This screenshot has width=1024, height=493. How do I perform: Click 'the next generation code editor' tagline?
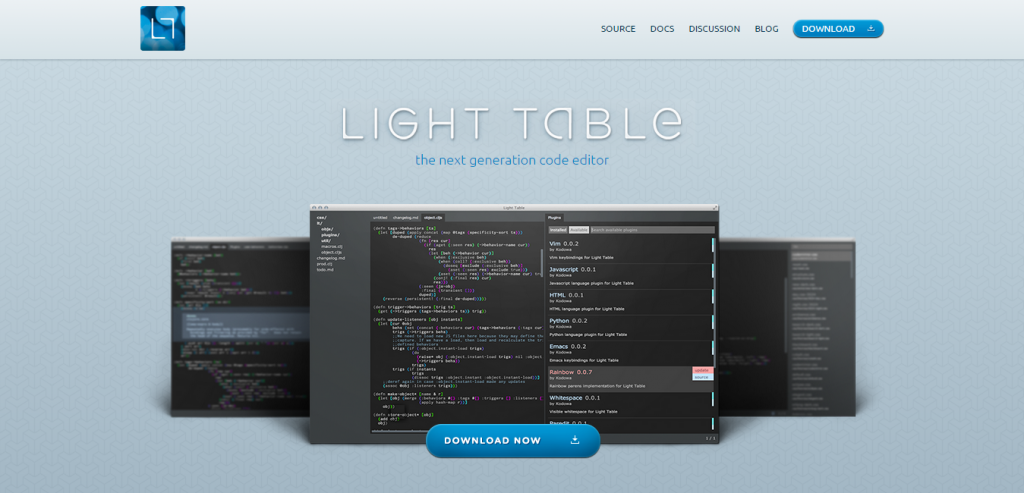pos(512,160)
